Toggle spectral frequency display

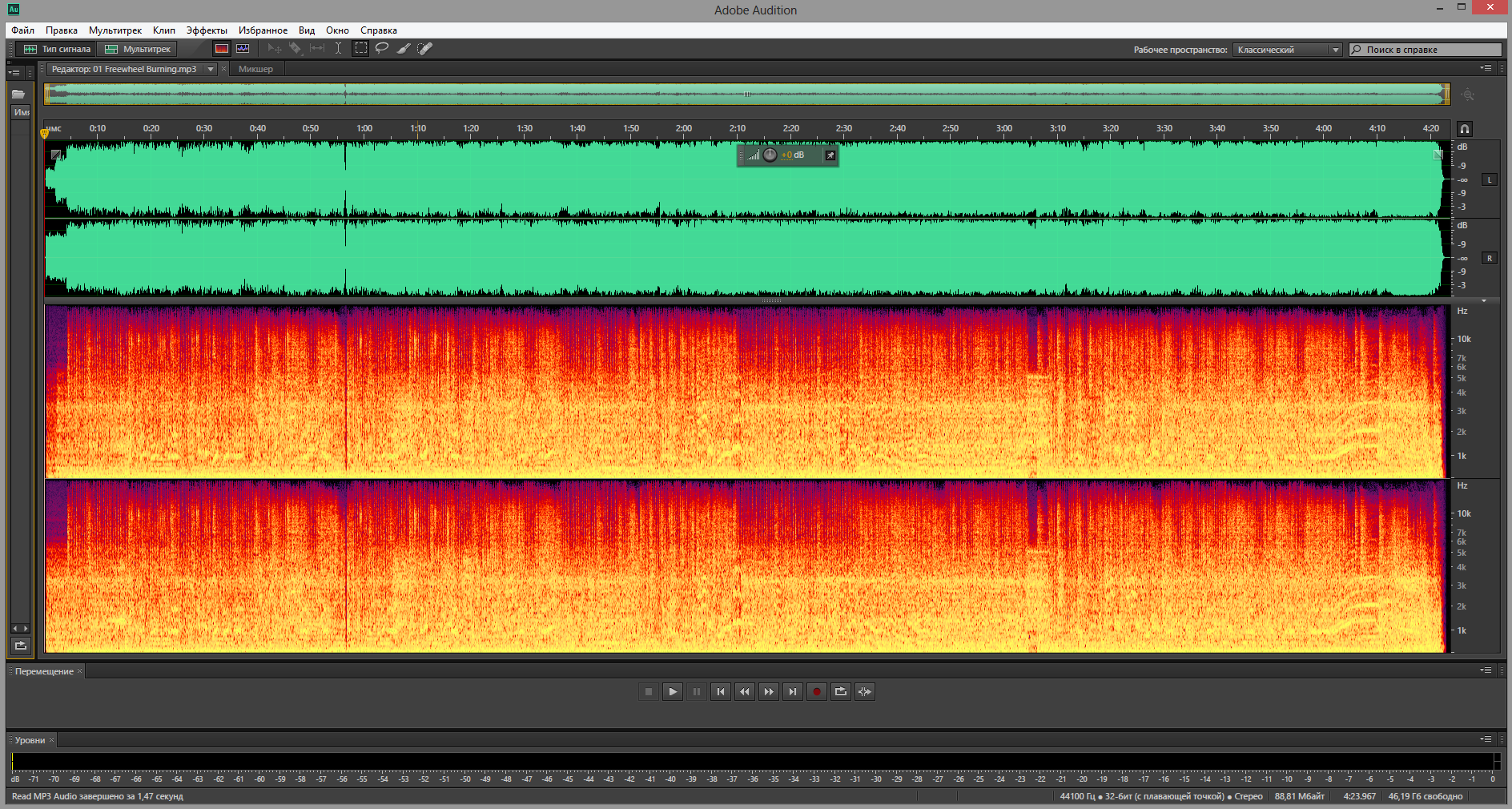222,49
